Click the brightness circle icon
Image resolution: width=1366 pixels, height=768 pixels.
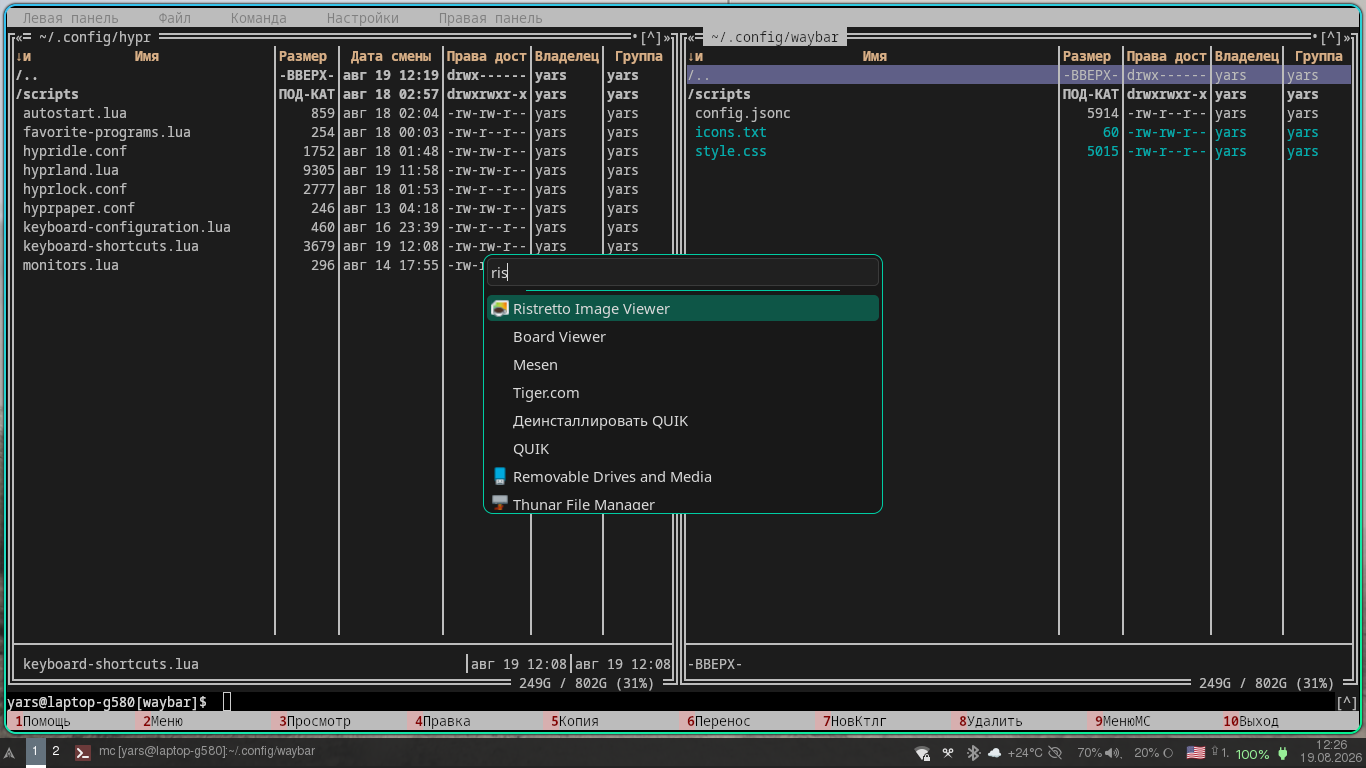tap(1167, 753)
